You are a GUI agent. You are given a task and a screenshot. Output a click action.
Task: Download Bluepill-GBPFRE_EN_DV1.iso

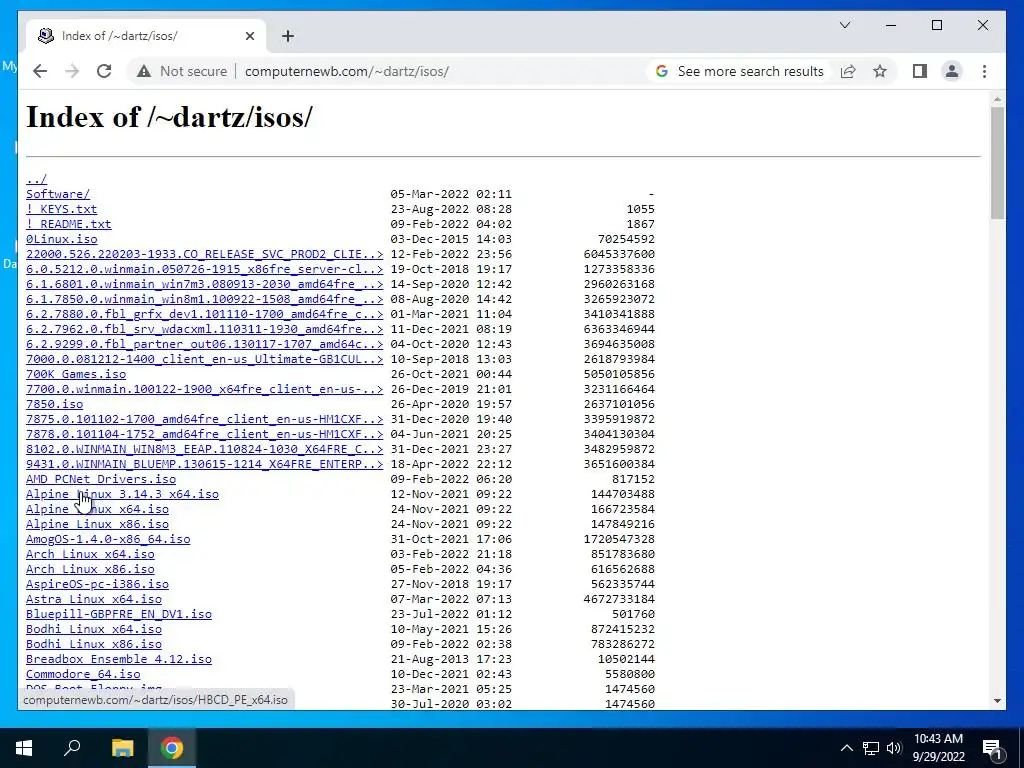pos(119,615)
